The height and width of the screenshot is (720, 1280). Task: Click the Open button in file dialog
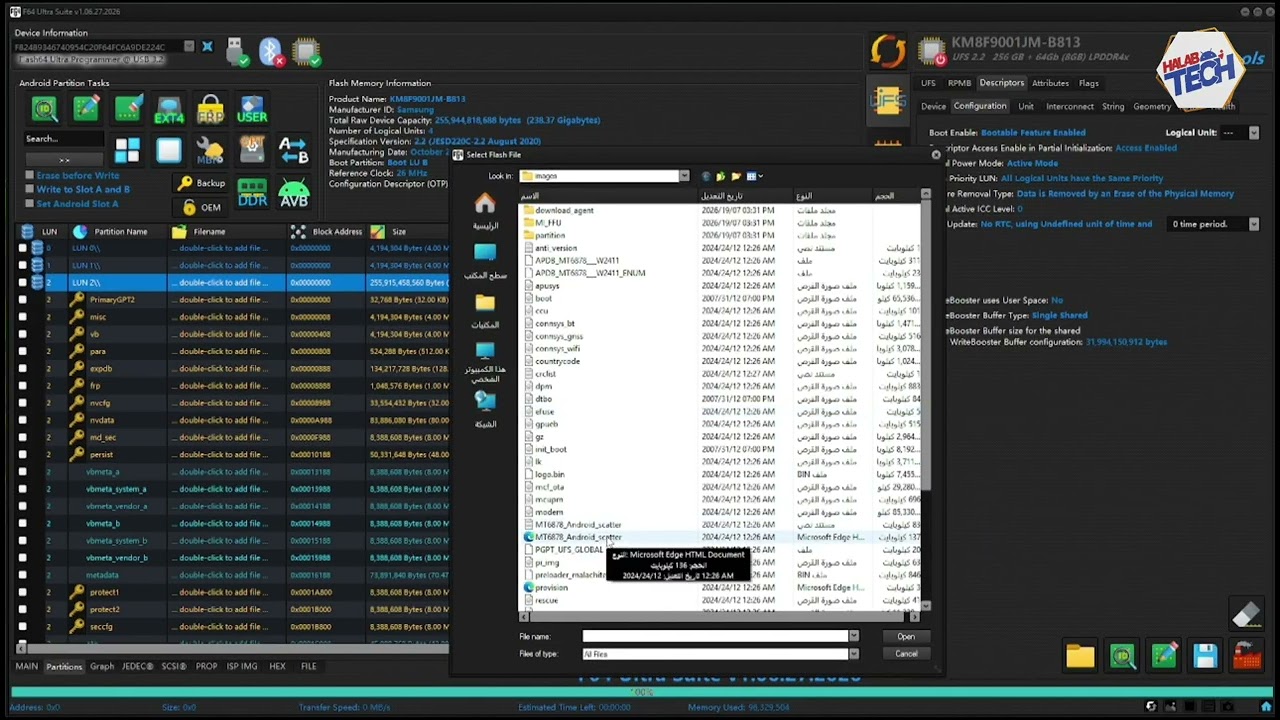pos(906,636)
